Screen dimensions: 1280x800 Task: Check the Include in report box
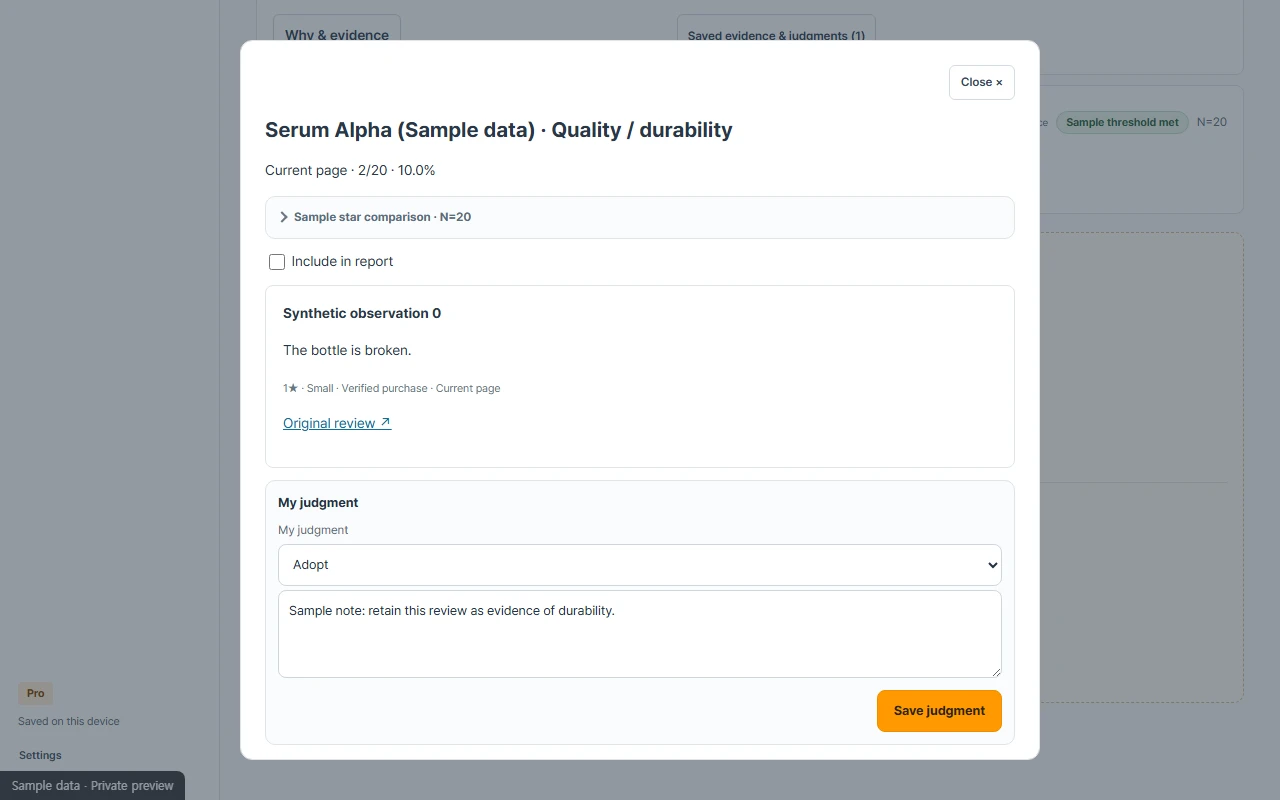point(277,262)
